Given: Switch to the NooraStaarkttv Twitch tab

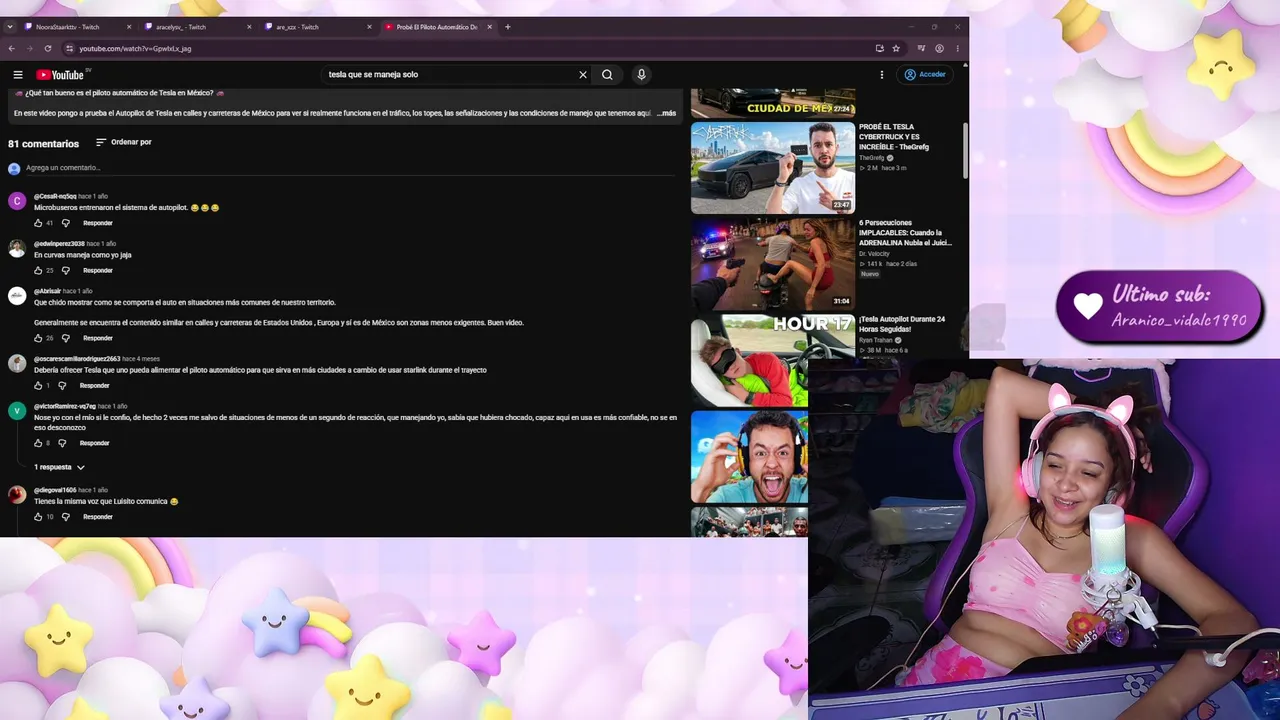Looking at the screenshot, I should [x=77, y=27].
